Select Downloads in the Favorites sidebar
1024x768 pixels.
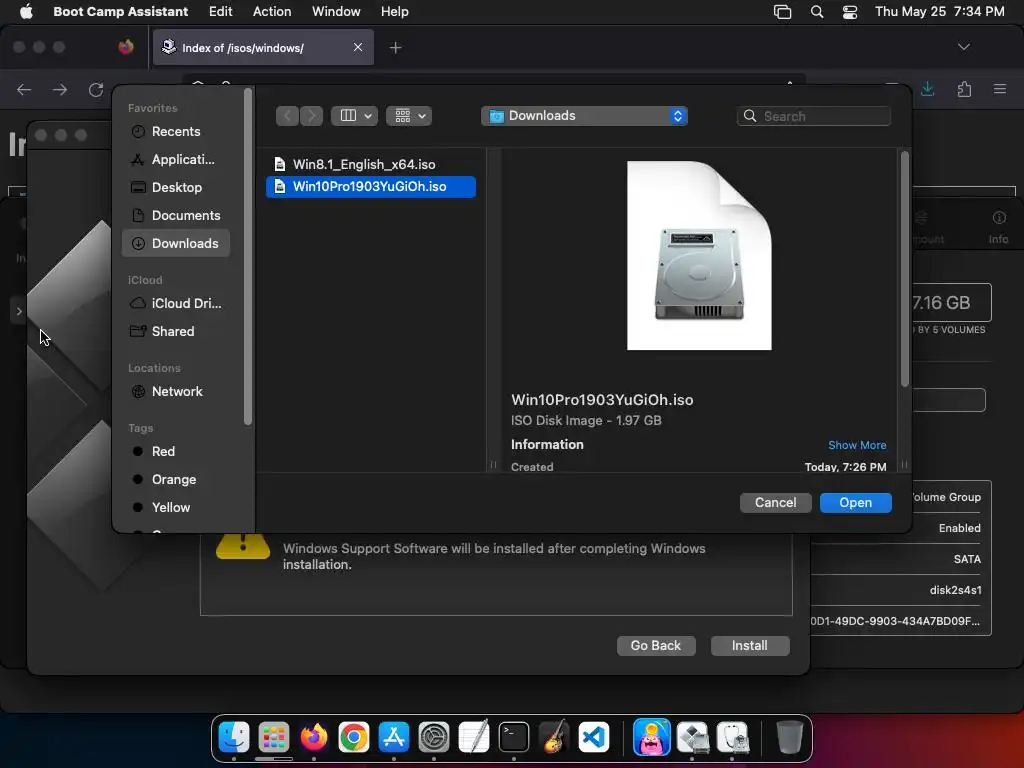(x=175, y=244)
